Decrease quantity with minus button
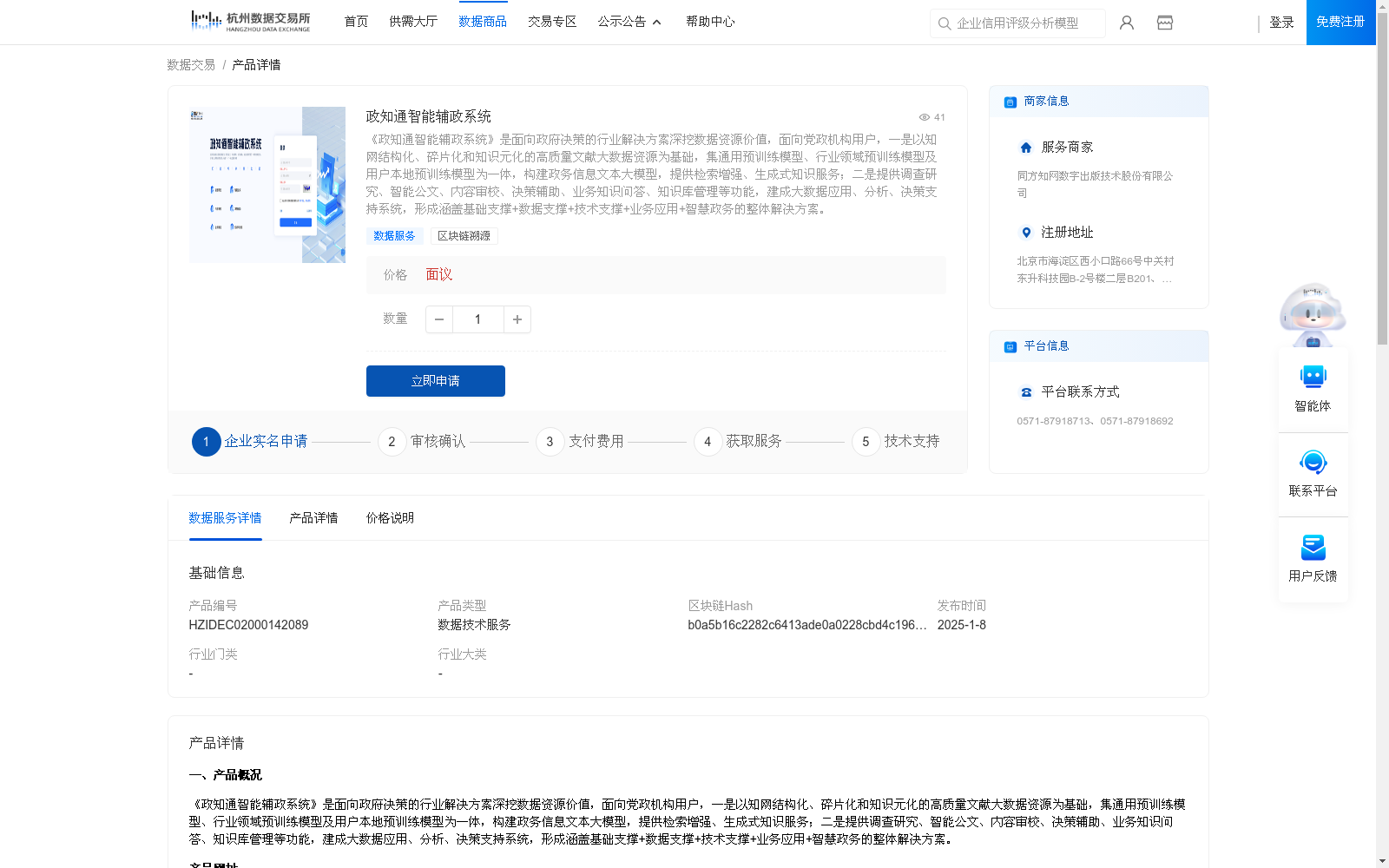The width and height of the screenshot is (1389, 868). coord(439,319)
